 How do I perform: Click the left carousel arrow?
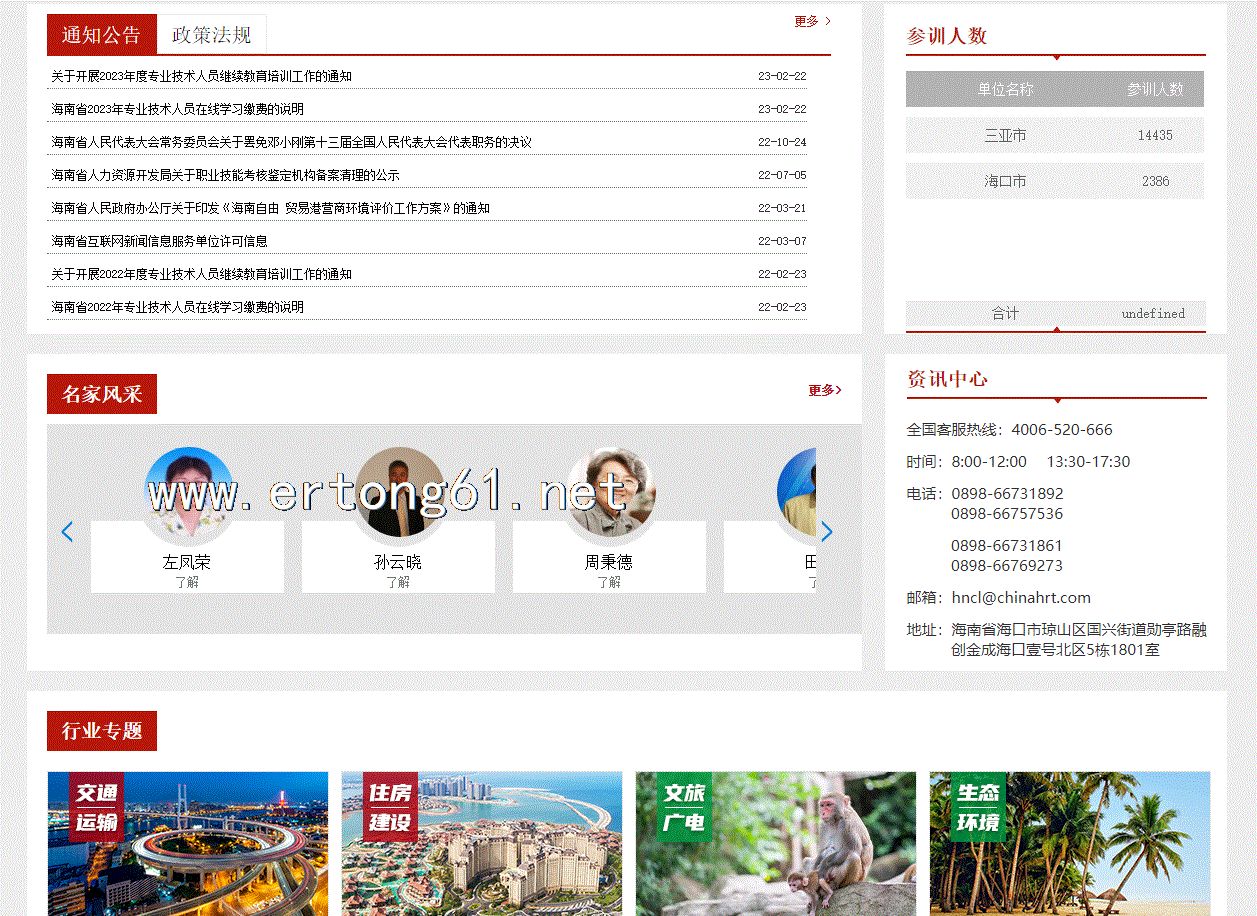[x=67, y=532]
